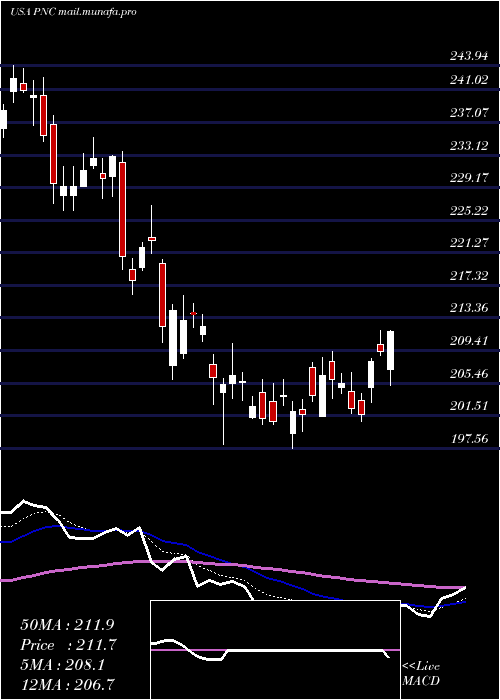500x700 pixels.
Task: Click the 221.27 price level label
Action: pos(468,243)
